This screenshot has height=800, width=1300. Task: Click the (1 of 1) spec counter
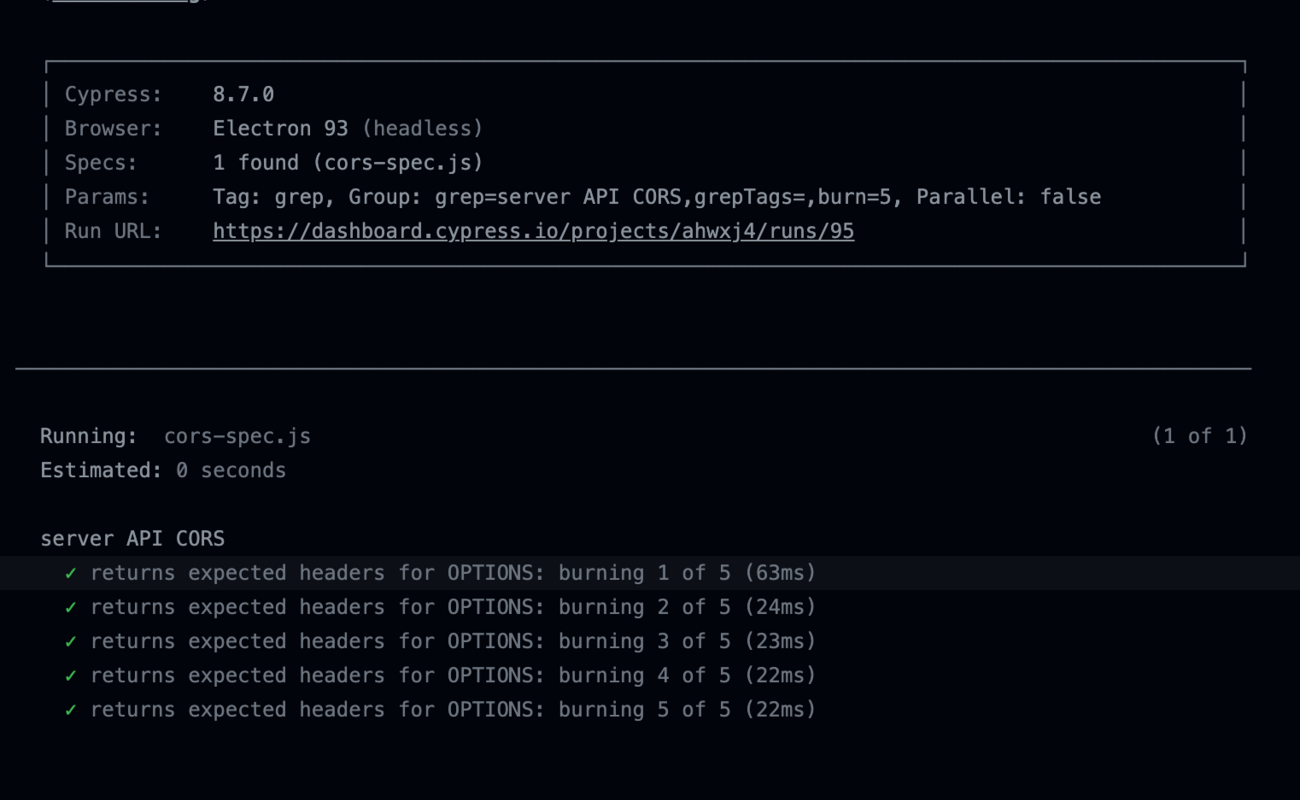point(1199,436)
